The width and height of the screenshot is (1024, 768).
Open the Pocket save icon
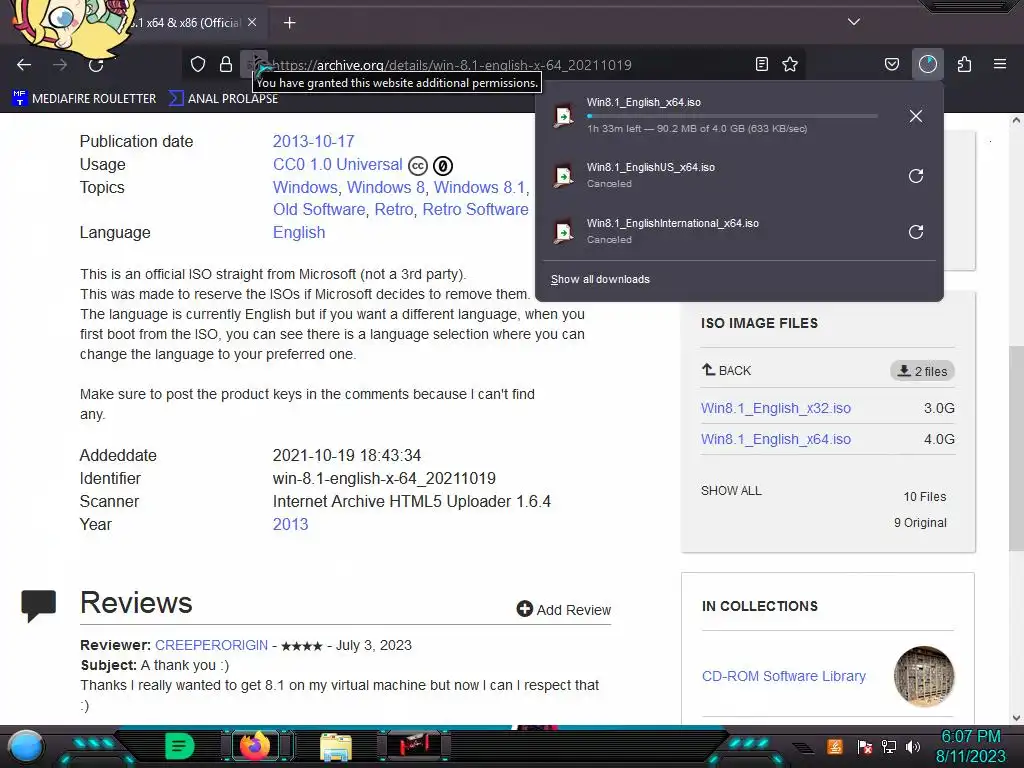click(x=891, y=64)
